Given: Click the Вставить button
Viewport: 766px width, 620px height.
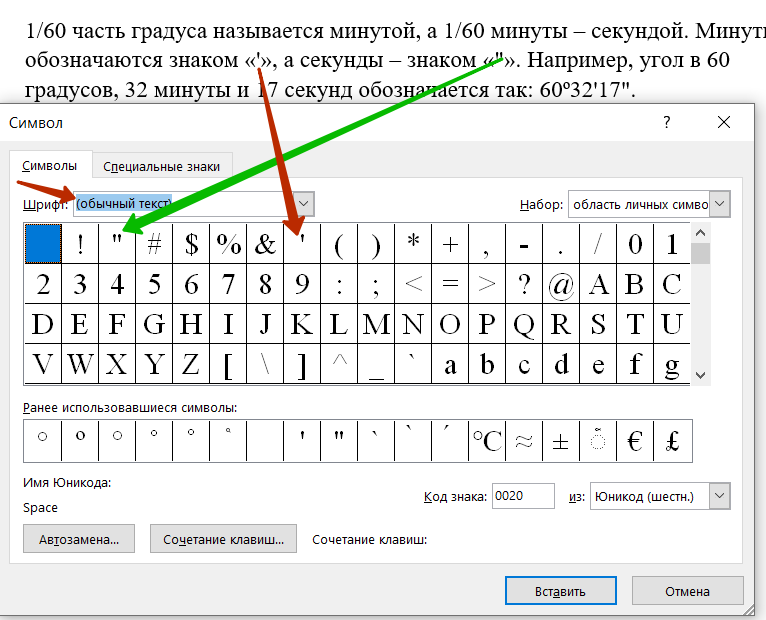Looking at the screenshot, I should click(560, 591).
